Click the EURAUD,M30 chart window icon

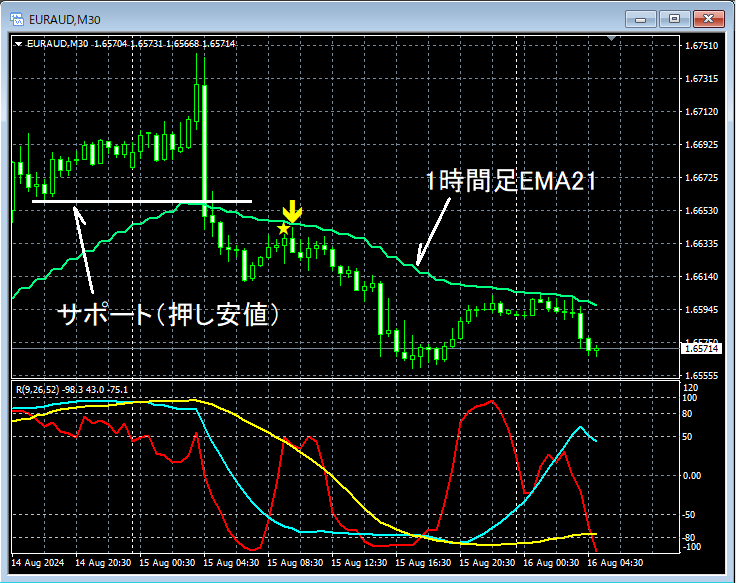17,19
